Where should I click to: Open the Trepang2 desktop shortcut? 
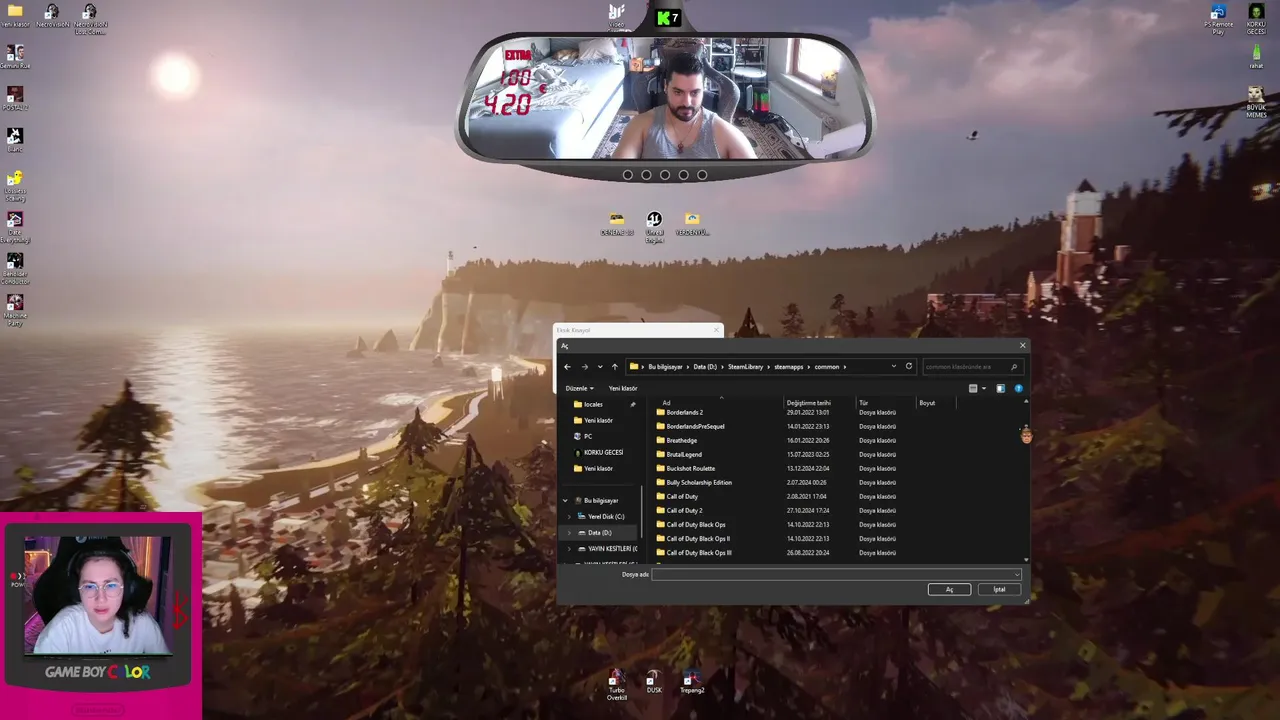pos(692,682)
